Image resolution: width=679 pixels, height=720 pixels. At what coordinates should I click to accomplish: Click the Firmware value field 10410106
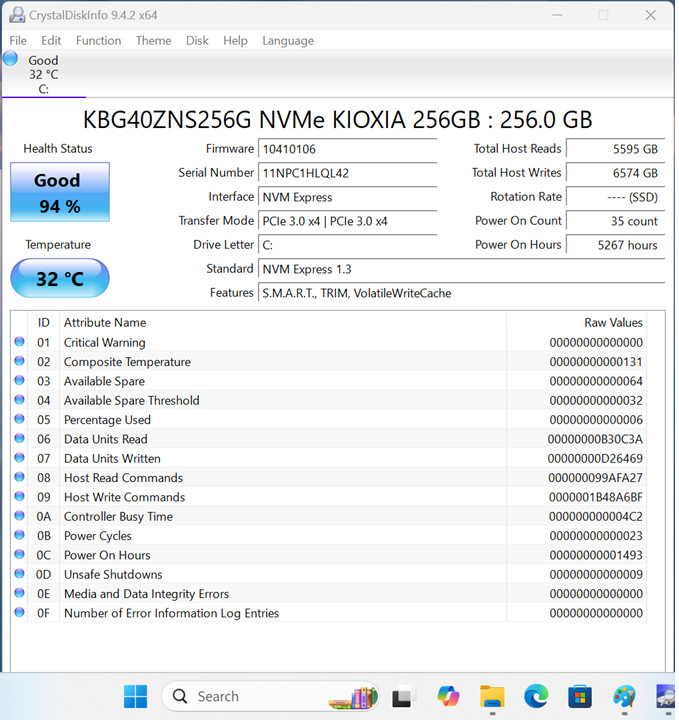coord(347,149)
